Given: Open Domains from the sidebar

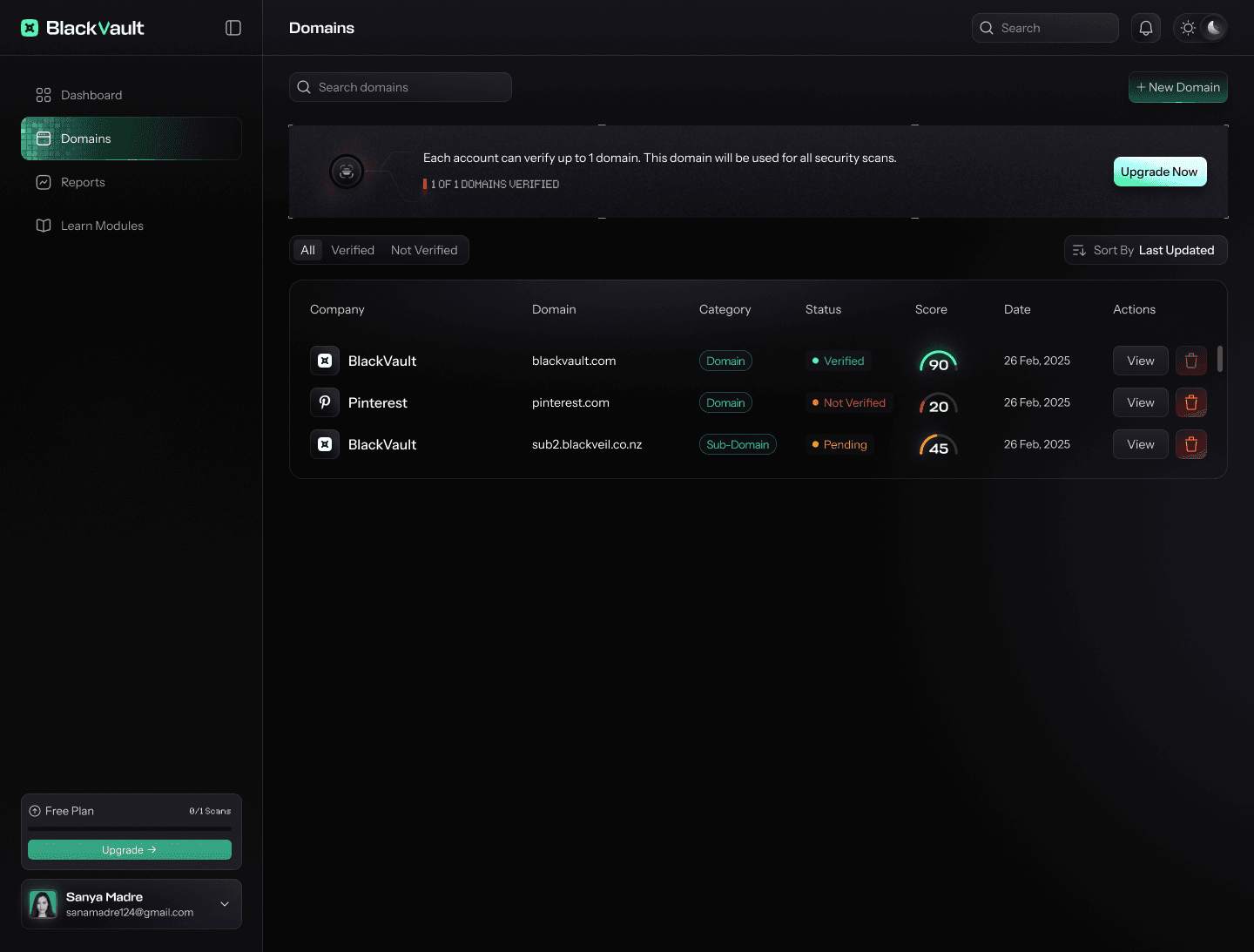Looking at the screenshot, I should (131, 138).
